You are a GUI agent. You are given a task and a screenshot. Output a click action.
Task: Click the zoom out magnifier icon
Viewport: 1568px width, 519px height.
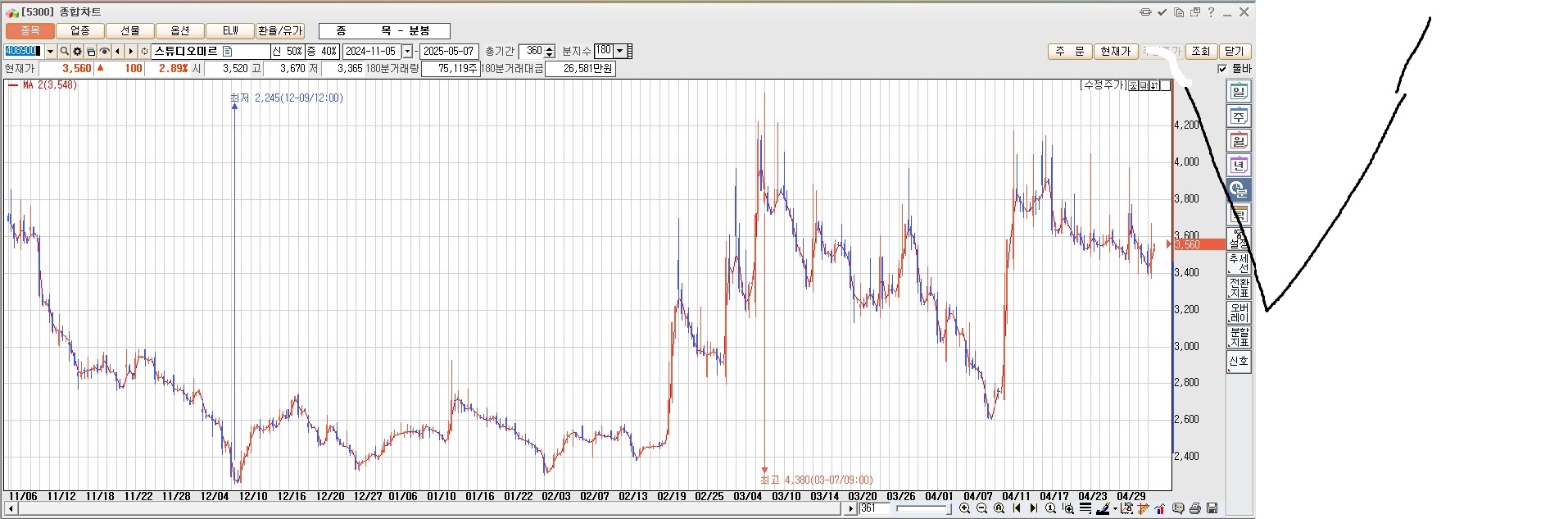pos(981,509)
